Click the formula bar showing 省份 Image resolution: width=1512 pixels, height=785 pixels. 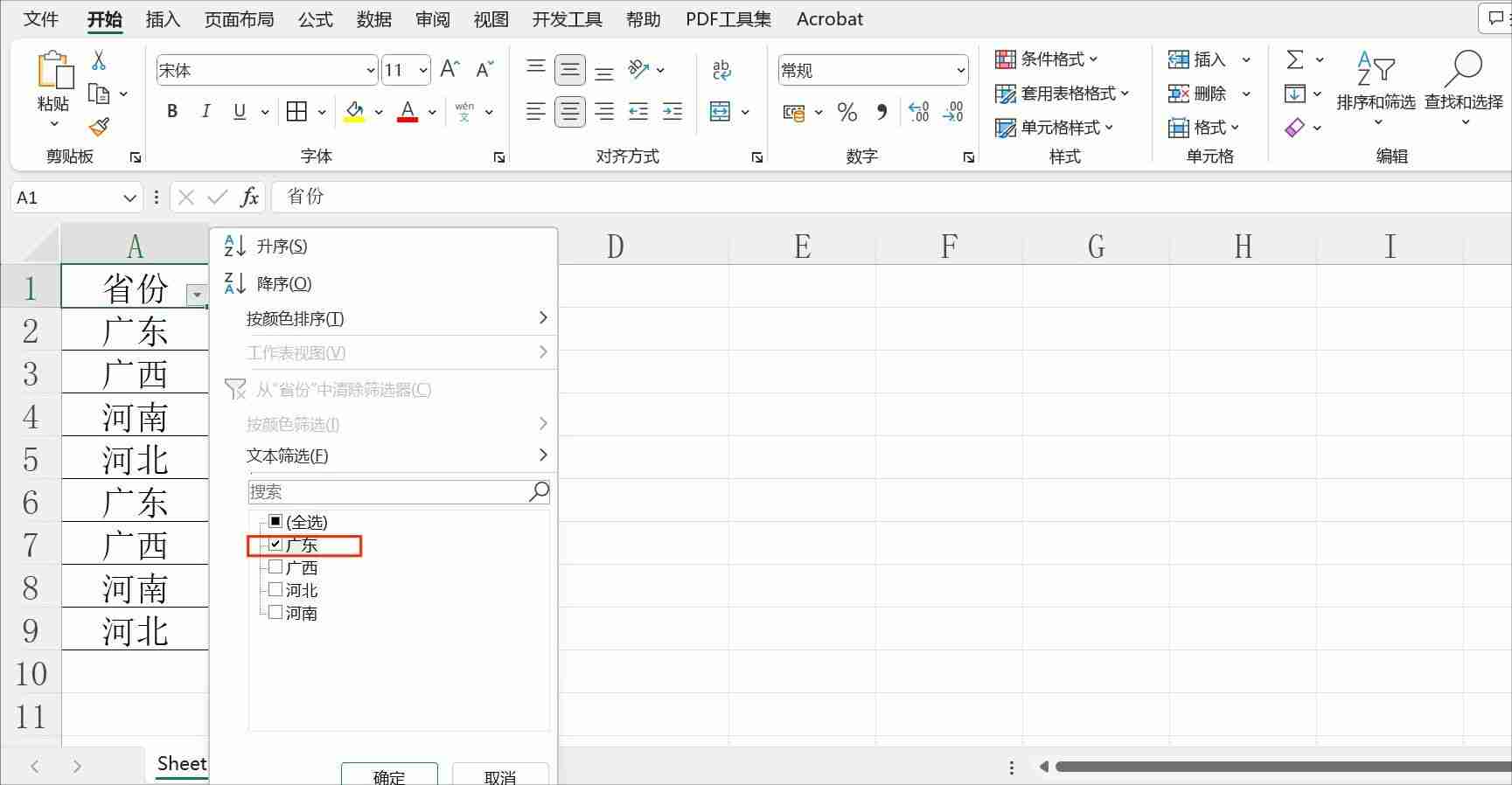[892, 197]
